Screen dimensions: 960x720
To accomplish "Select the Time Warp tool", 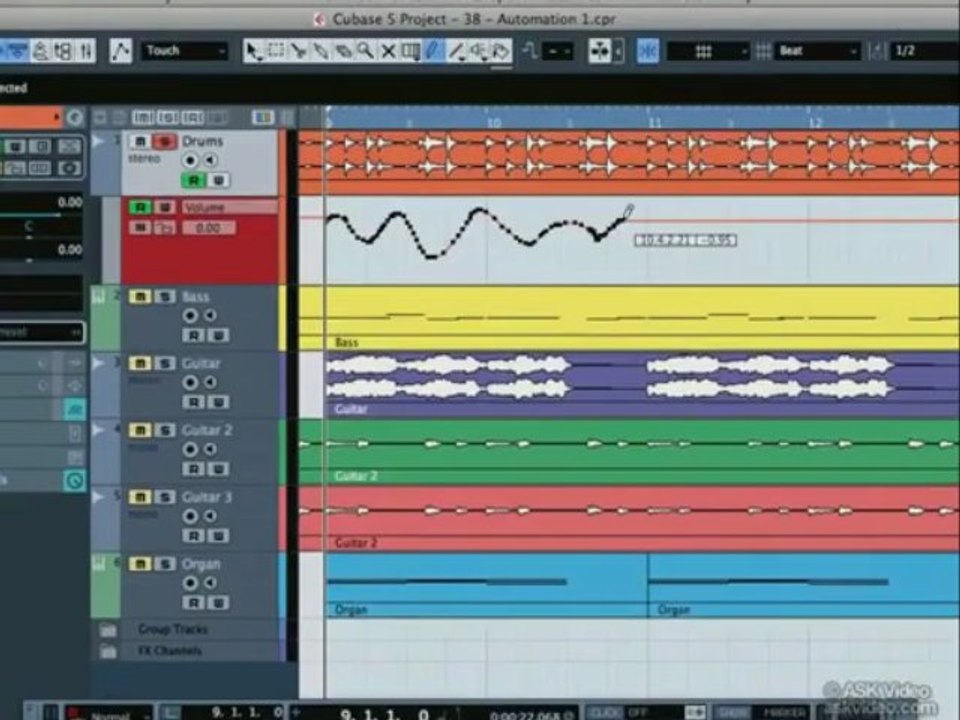I will click(x=410, y=51).
